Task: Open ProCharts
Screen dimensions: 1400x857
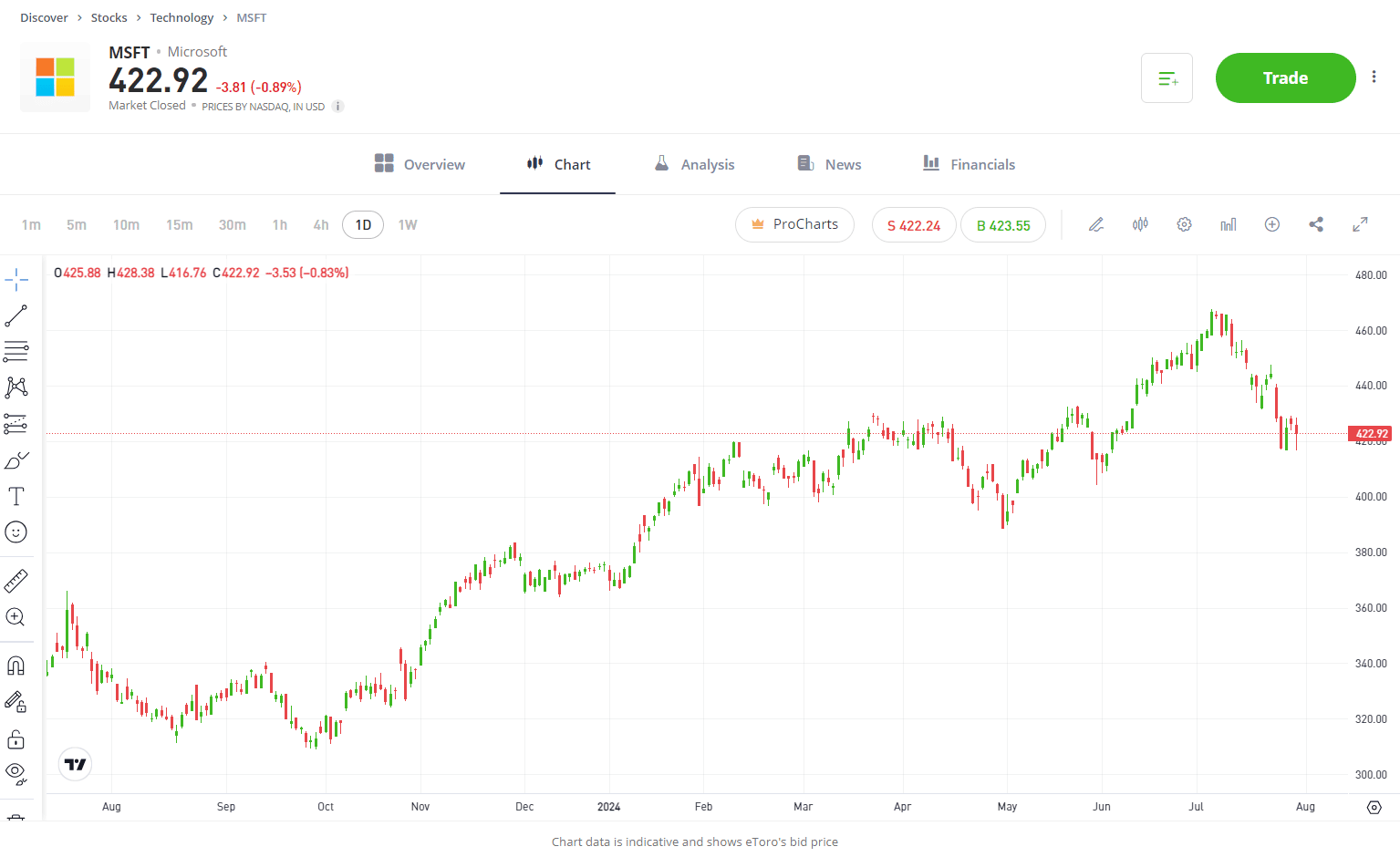Action: 794,224
